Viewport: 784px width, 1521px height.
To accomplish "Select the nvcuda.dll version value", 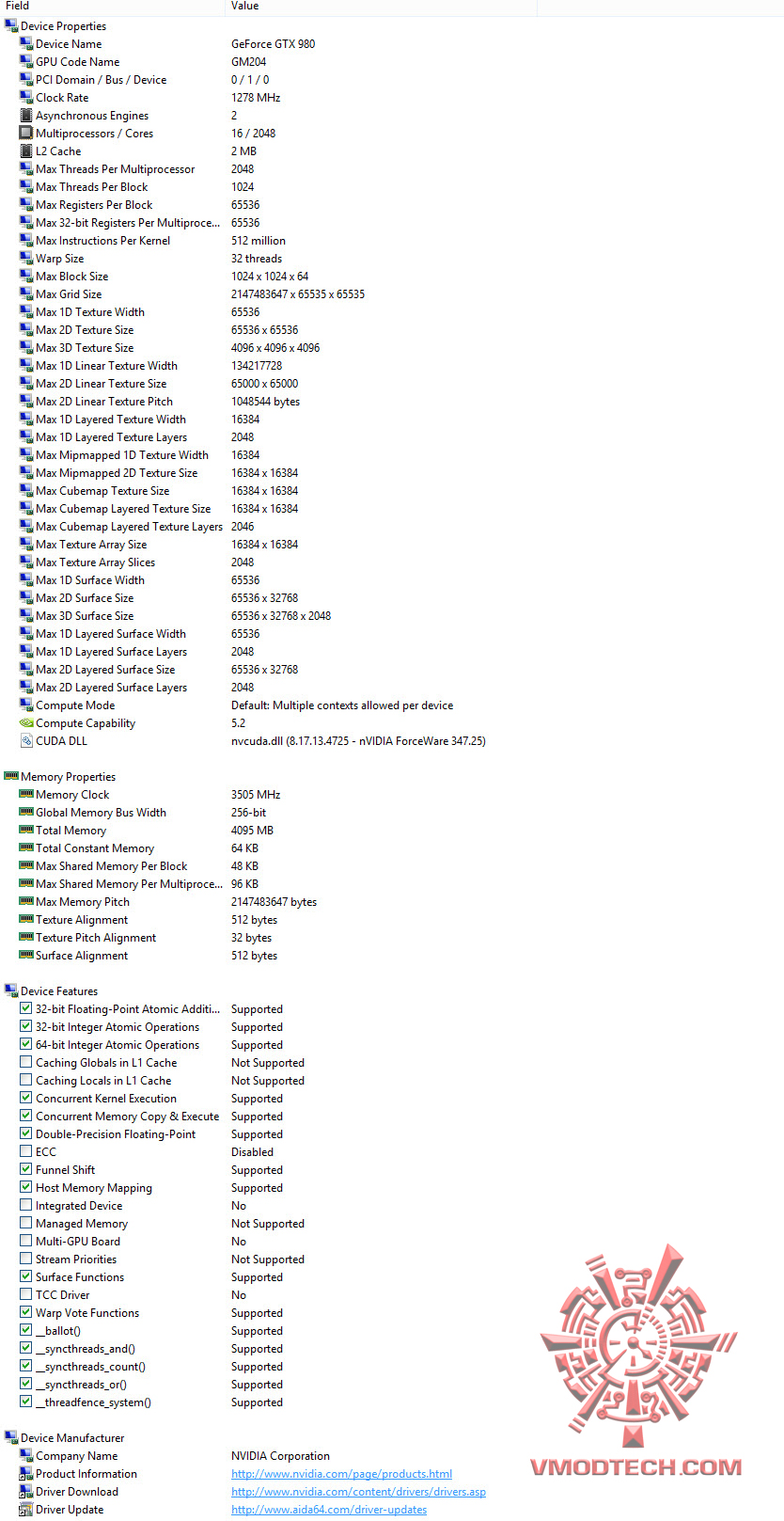I will click(358, 741).
